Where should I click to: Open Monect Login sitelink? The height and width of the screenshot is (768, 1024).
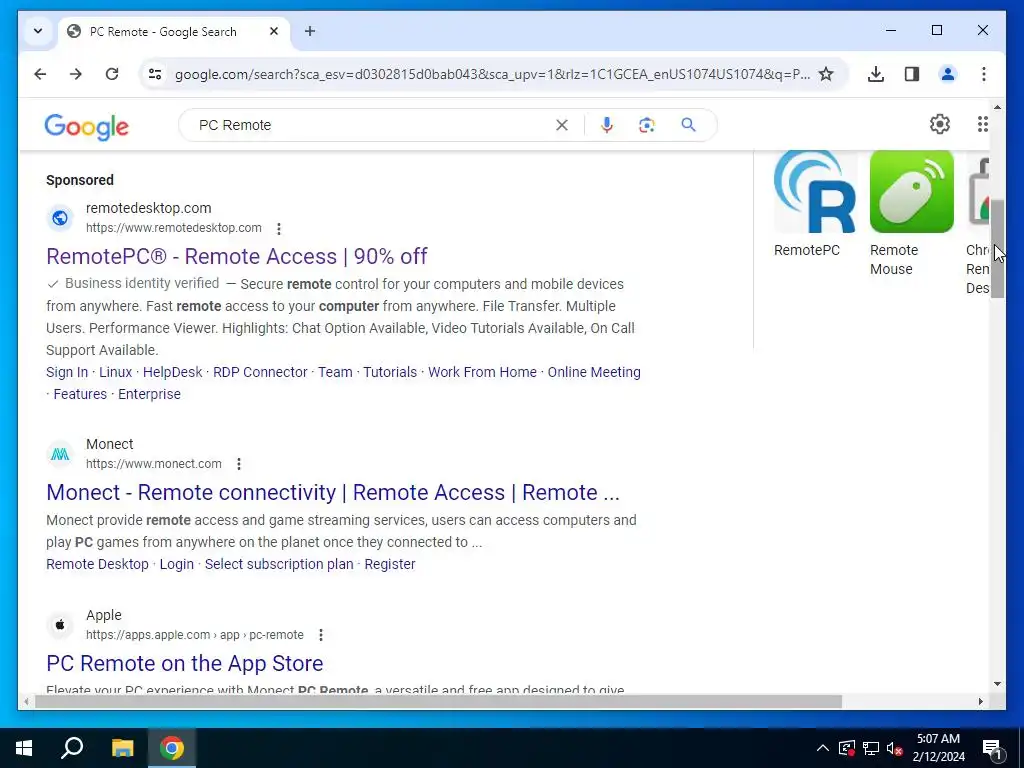pyautogui.click(x=176, y=564)
